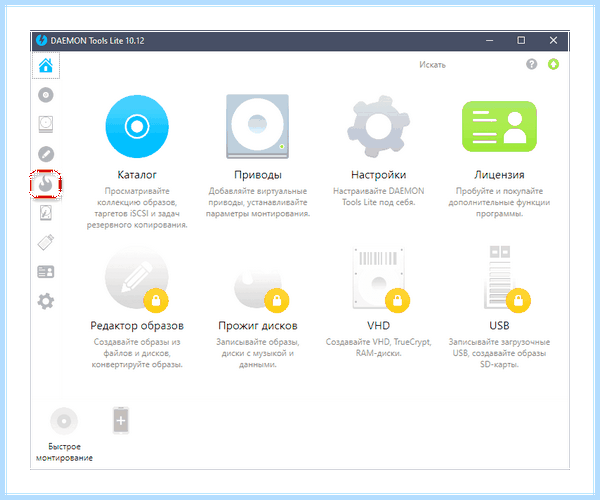Open the Images disc icon in sidebar

tap(46, 95)
